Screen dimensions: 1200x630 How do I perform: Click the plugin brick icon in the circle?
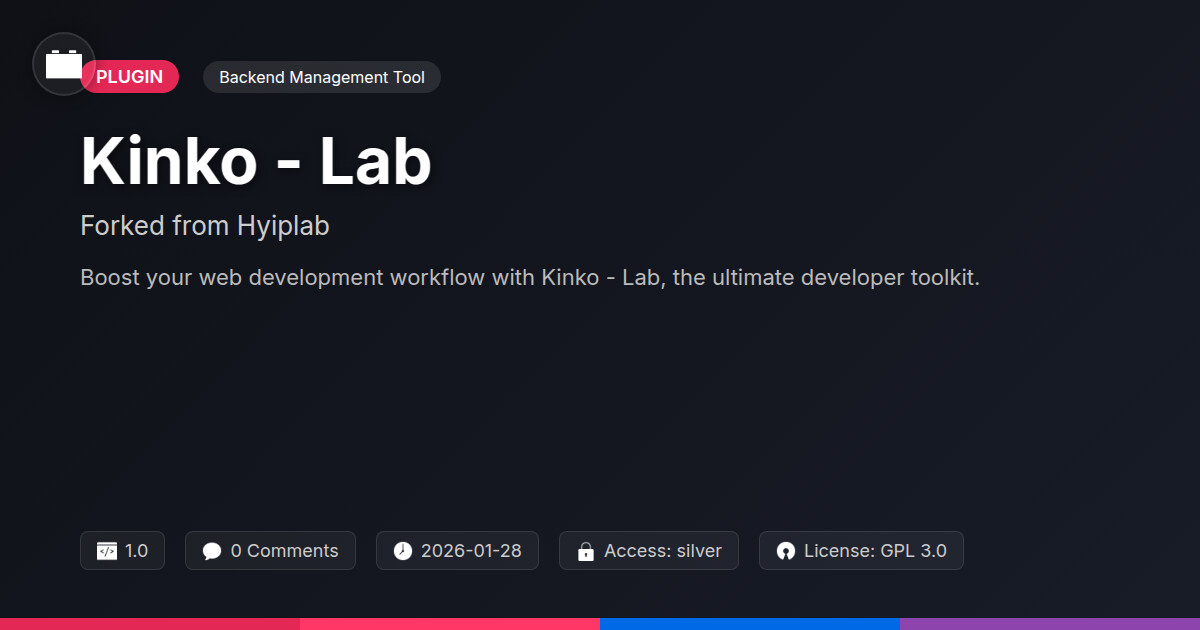pos(64,65)
